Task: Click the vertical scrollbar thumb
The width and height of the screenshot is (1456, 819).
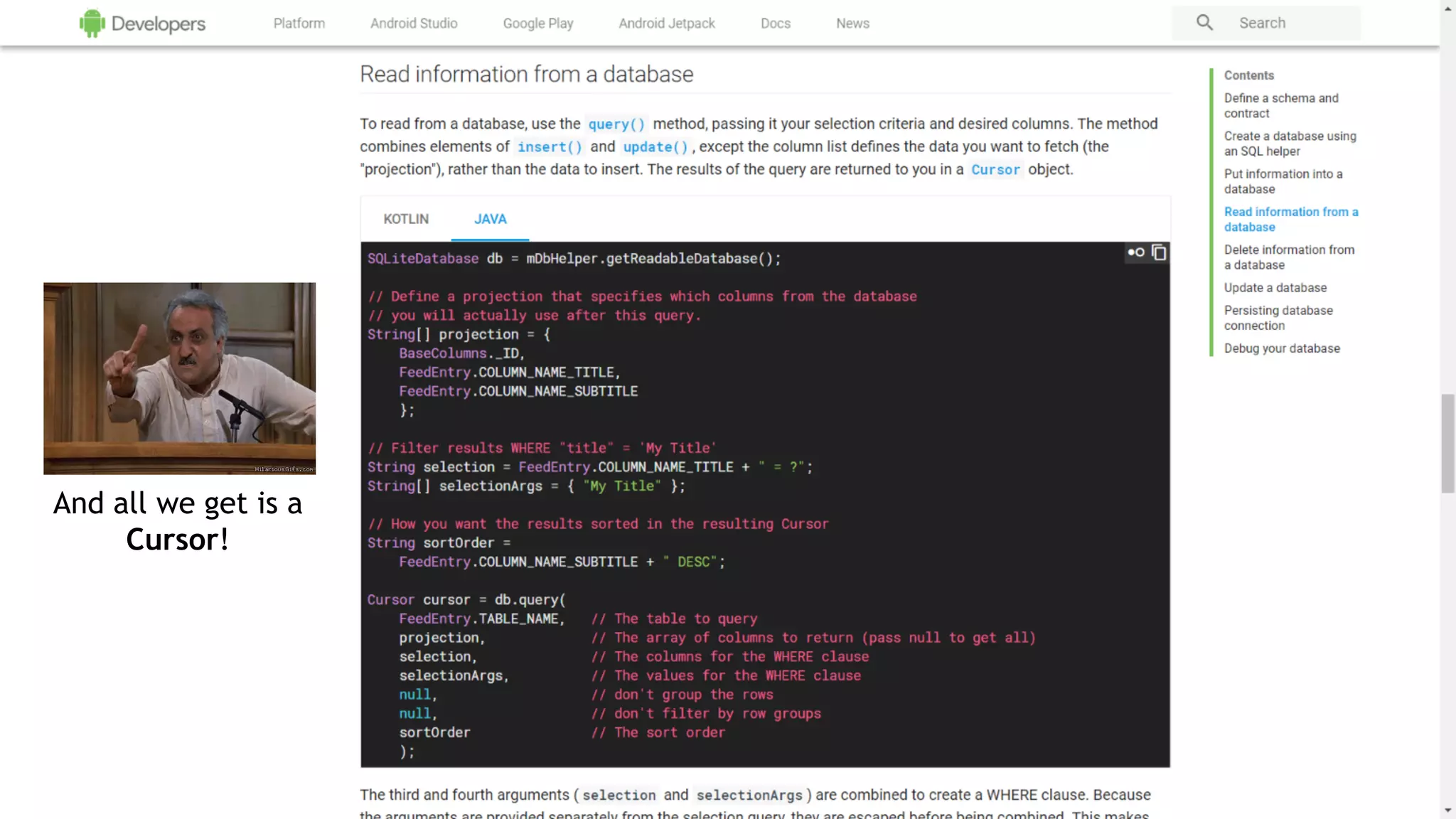Action: [x=1447, y=443]
